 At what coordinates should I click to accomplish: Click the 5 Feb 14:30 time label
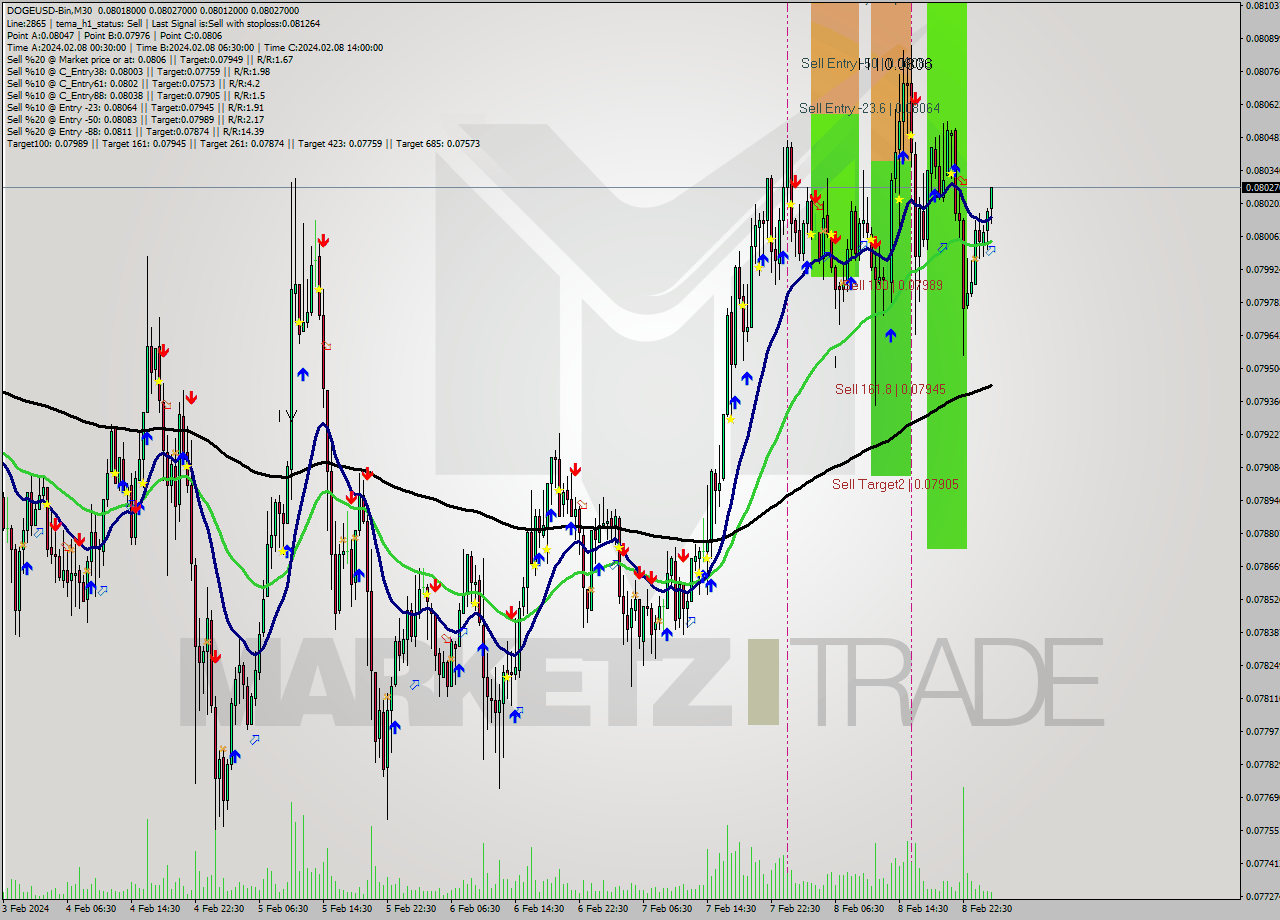tap(346, 909)
